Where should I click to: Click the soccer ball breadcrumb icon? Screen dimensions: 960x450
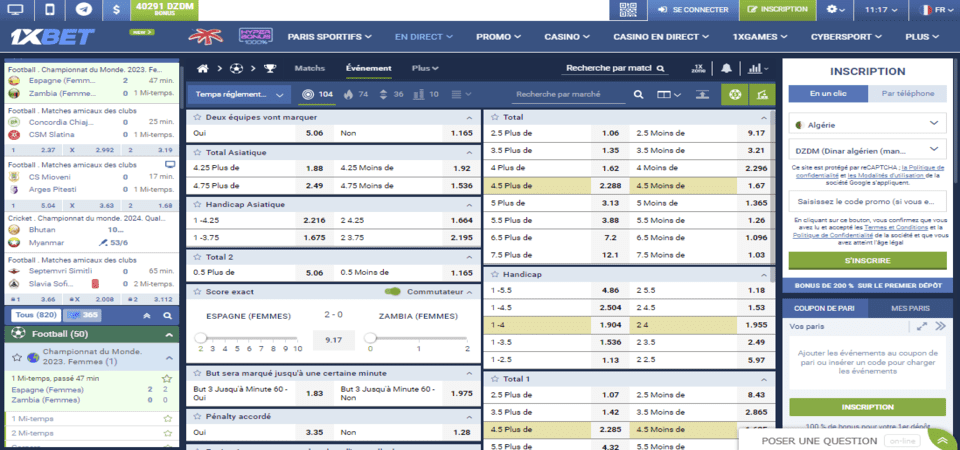[236, 69]
